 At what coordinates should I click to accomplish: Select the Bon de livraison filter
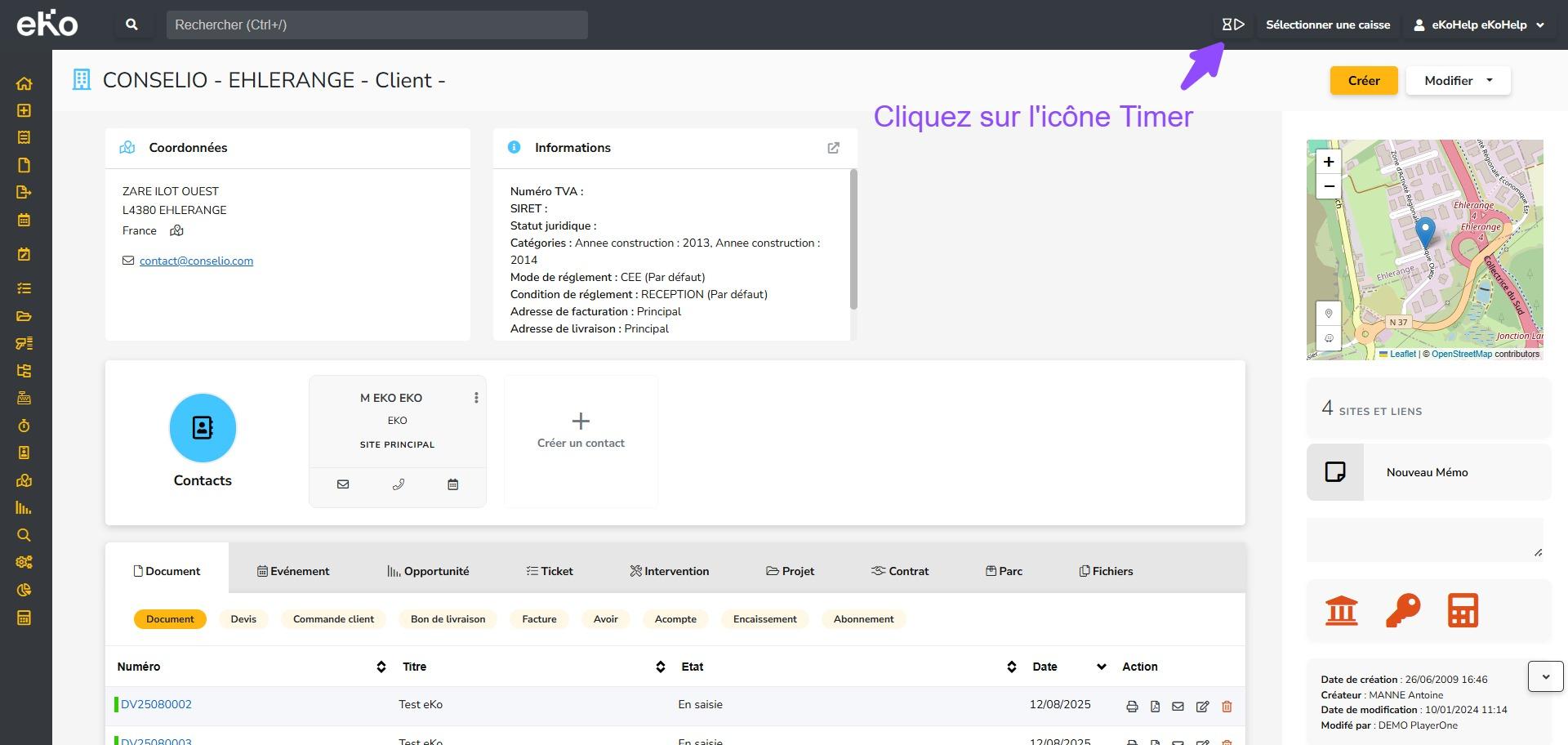(x=448, y=619)
